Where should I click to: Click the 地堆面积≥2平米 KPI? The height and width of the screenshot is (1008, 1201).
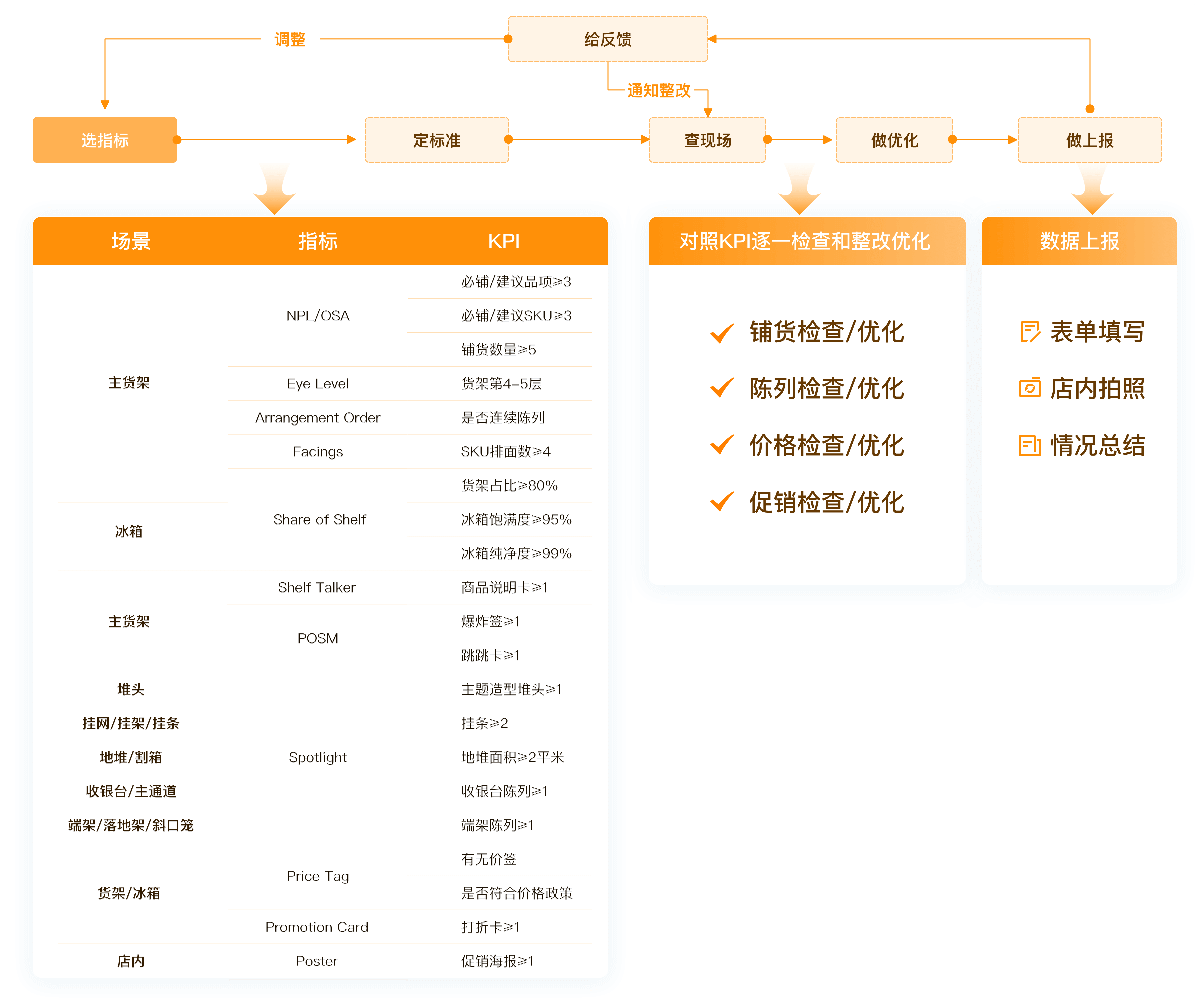[x=512, y=757]
